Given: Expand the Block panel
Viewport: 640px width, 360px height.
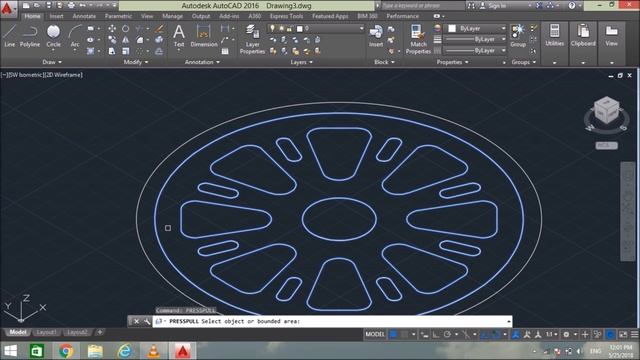Looking at the screenshot, I should pos(384,62).
